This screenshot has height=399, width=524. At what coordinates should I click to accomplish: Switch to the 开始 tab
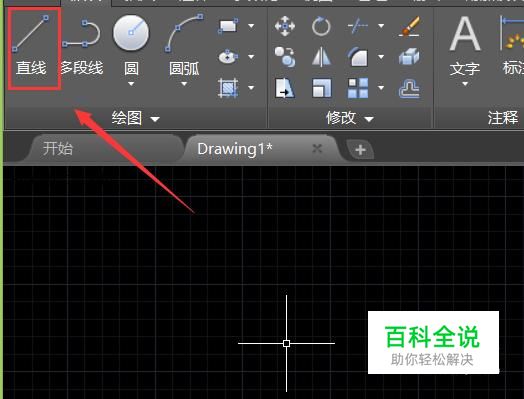[x=58, y=148]
